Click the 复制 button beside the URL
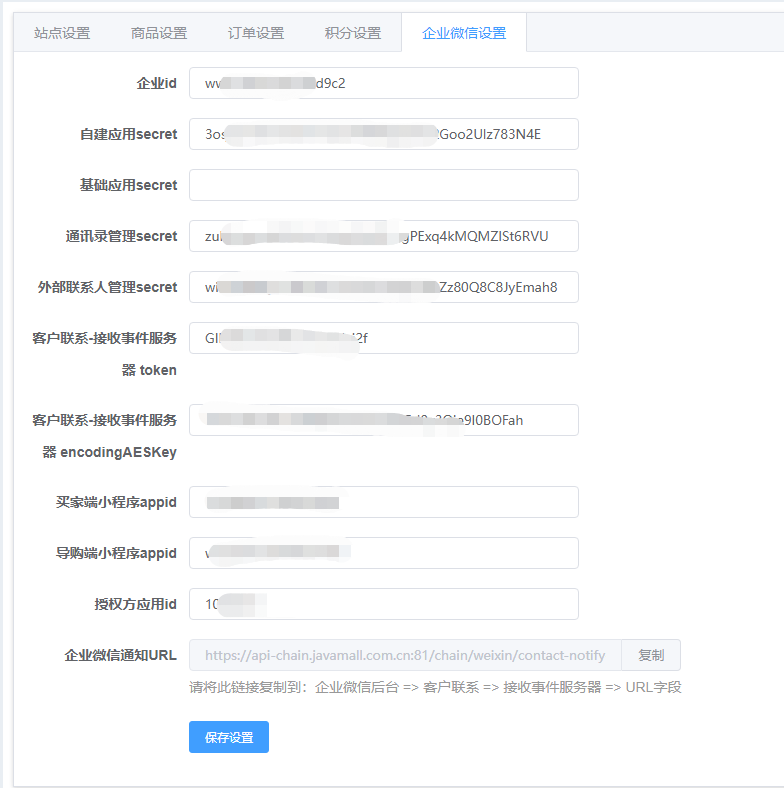The image size is (784, 788). coord(651,655)
